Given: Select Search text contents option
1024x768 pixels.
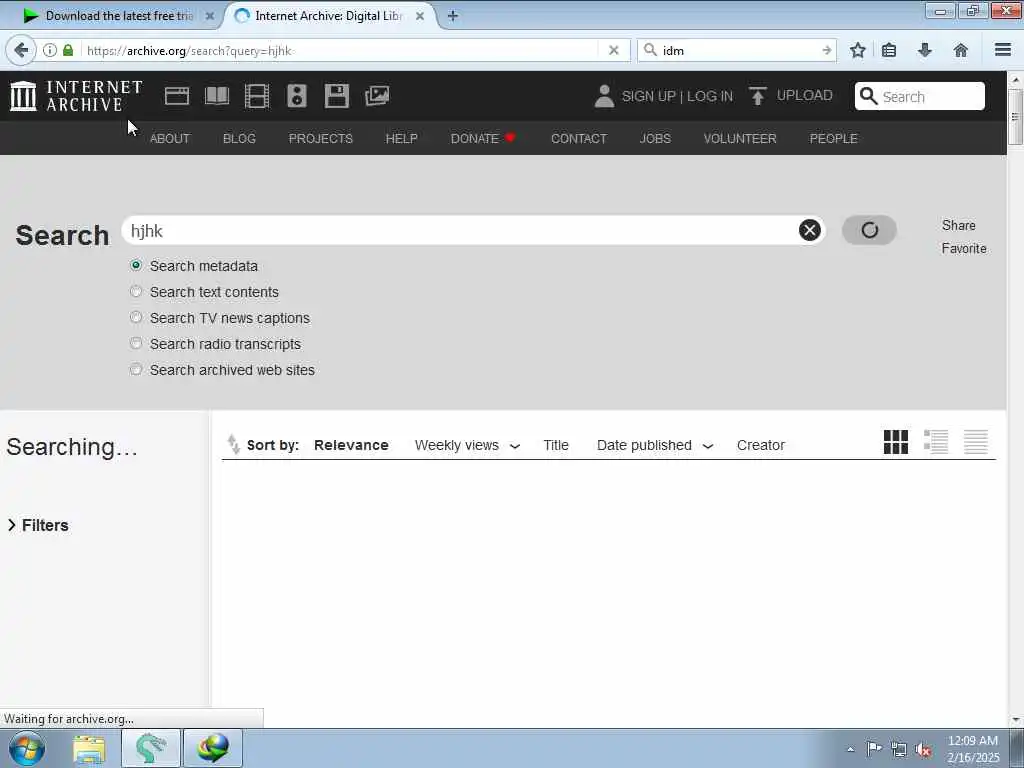Looking at the screenshot, I should click(x=136, y=291).
